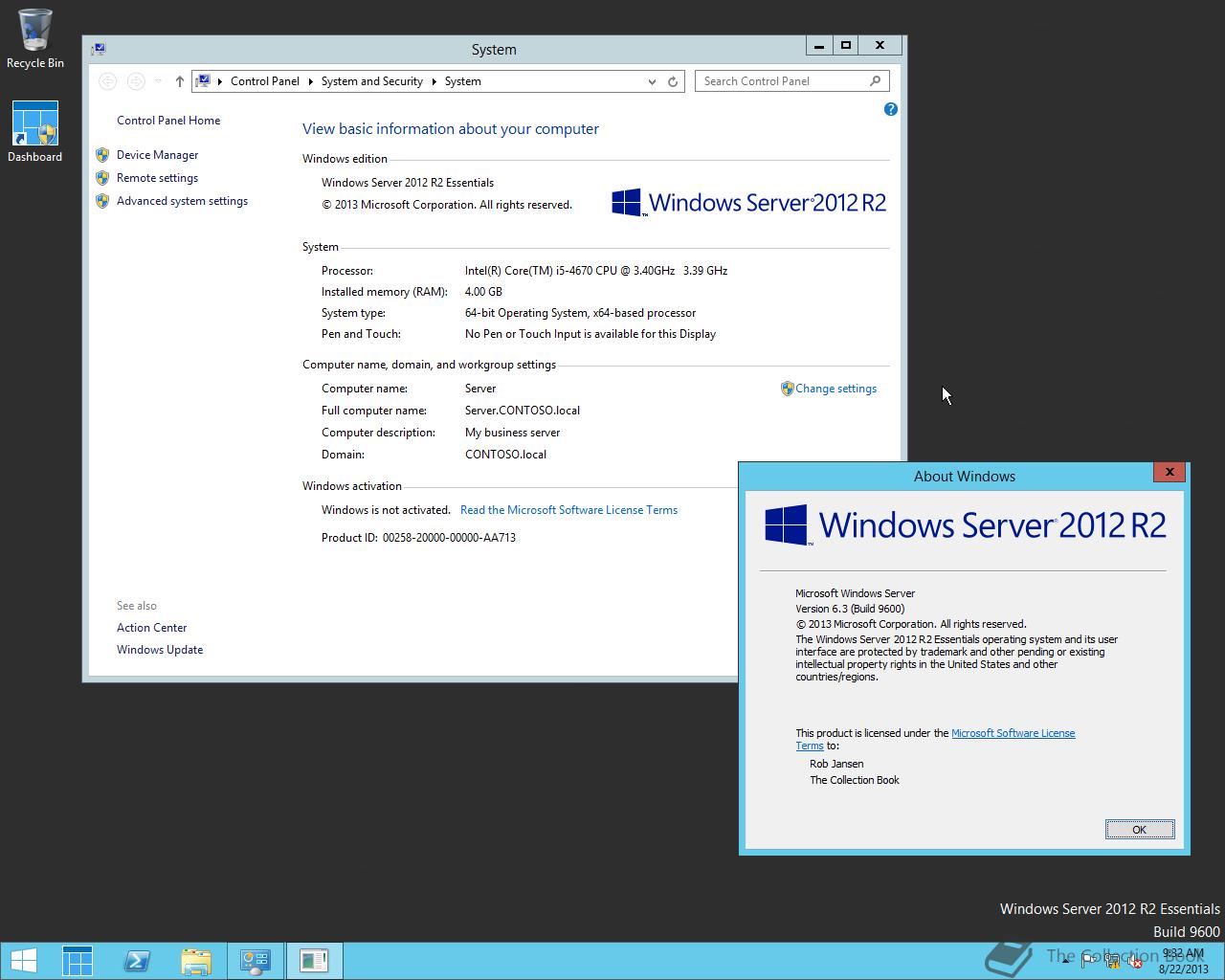The image size is (1225, 980).
Task: Click Change settings link
Action: pyautogui.click(x=835, y=389)
